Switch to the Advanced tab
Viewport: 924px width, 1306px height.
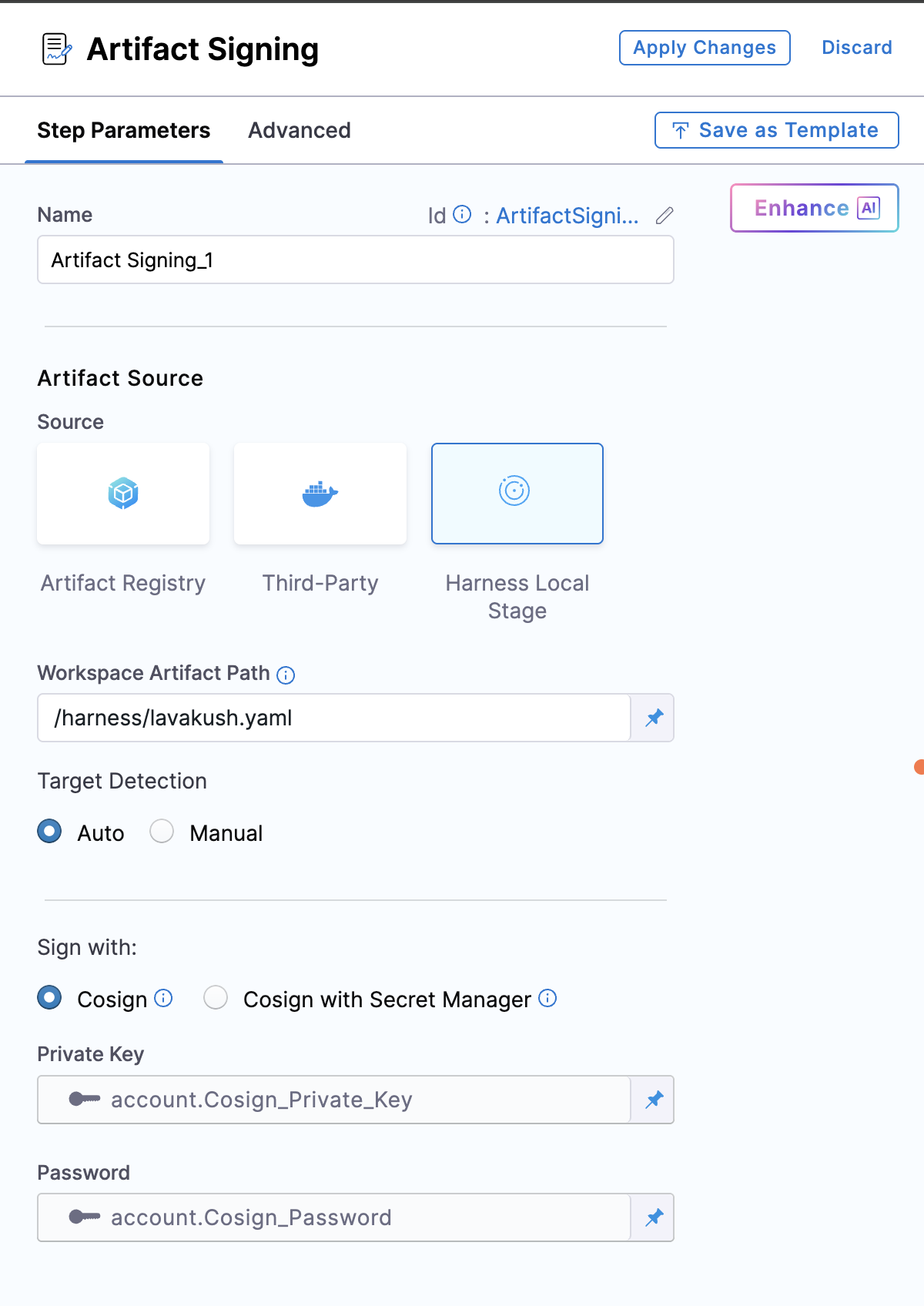click(299, 130)
